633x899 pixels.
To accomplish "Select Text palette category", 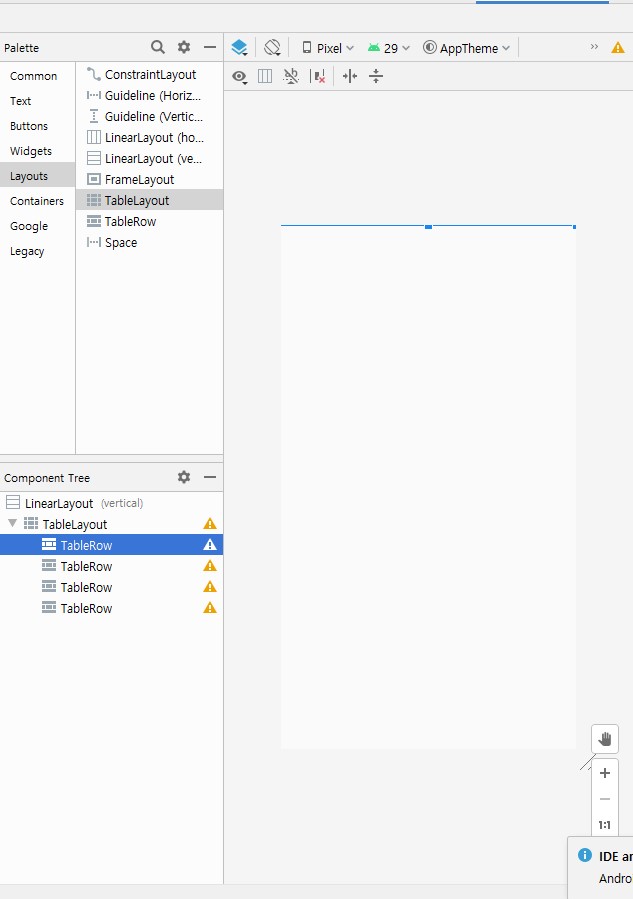I will click(37, 101).
